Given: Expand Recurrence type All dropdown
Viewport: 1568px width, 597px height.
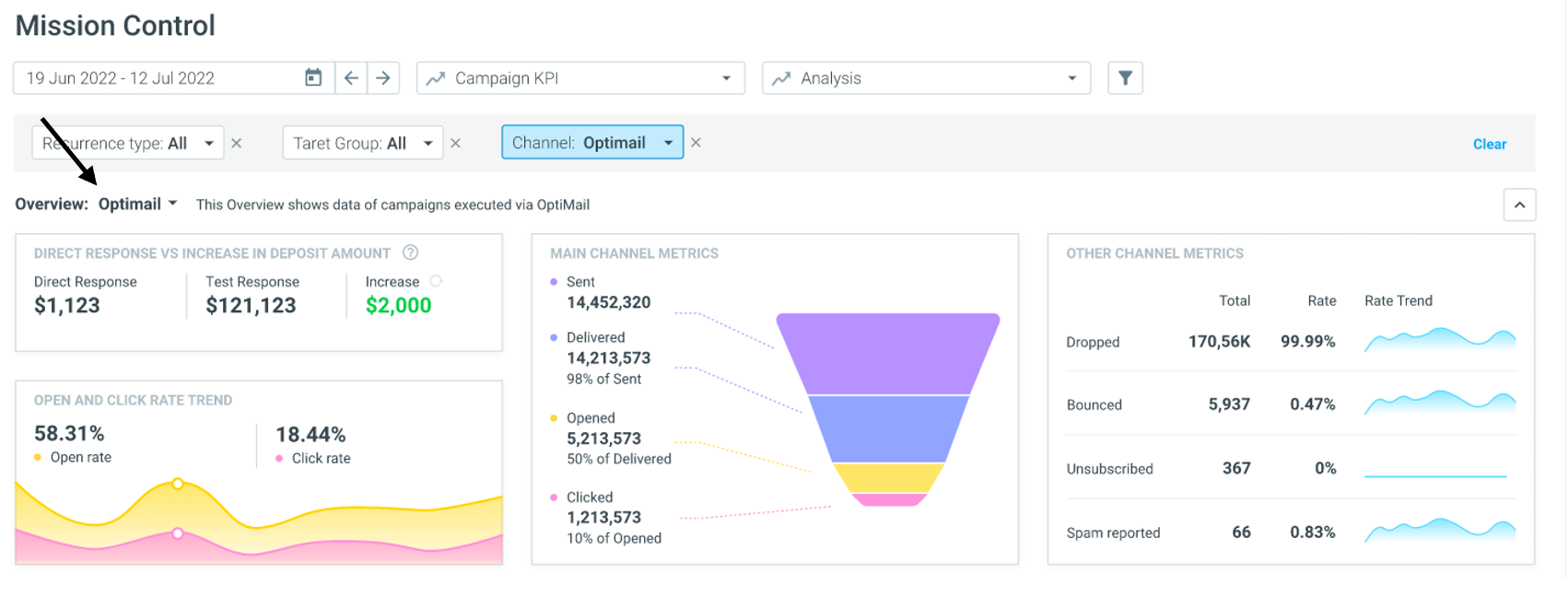Looking at the screenshot, I should [128, 143].
